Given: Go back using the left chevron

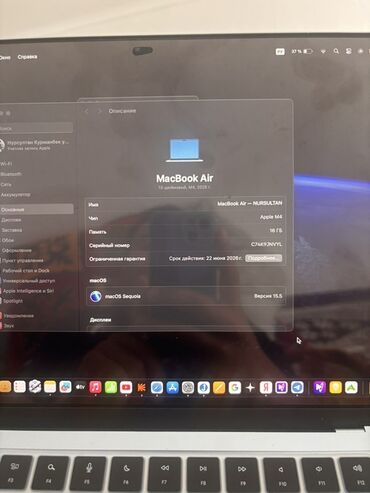Looking at the screenshot, I should click(87, 111).
